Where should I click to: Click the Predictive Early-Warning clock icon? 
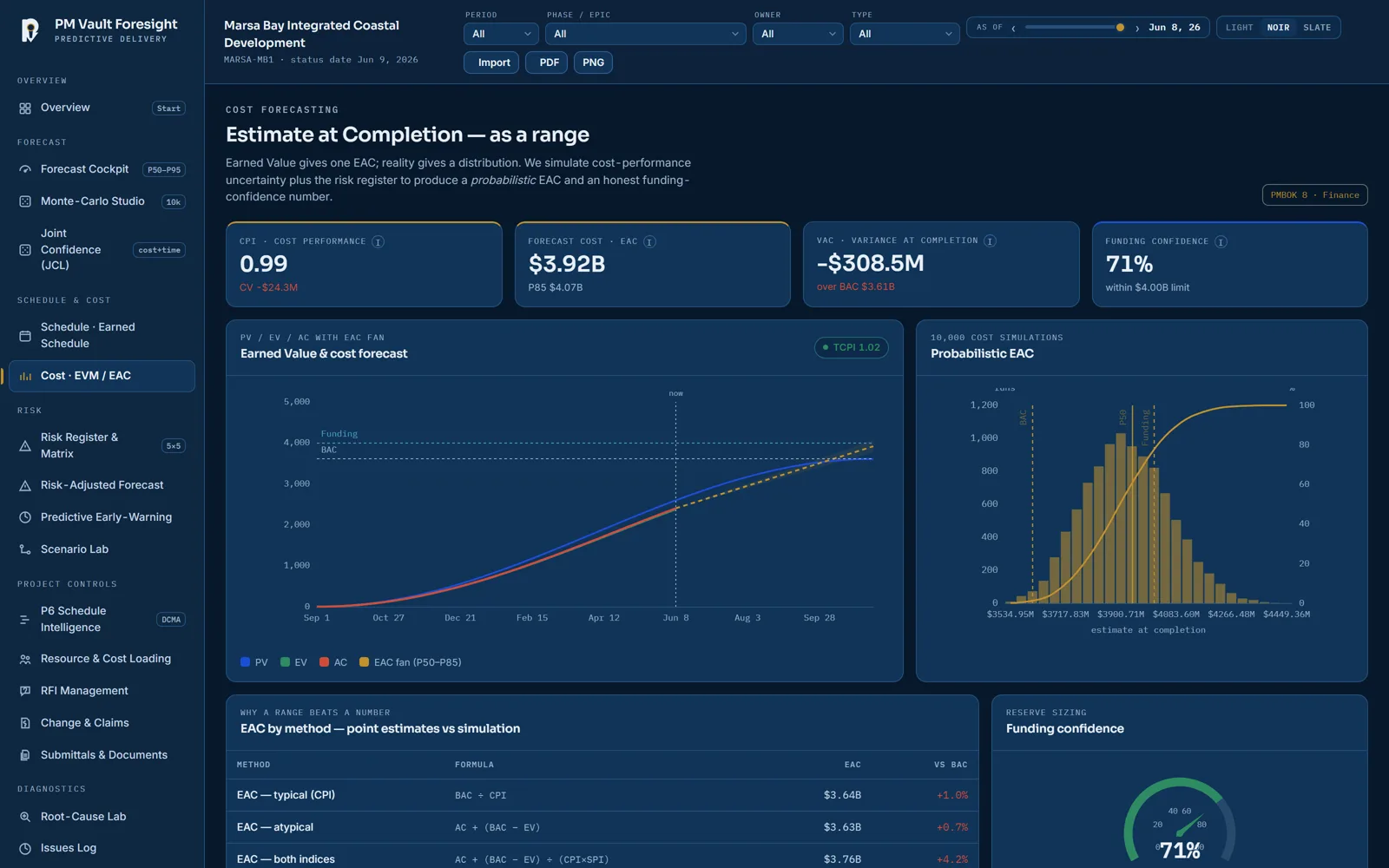pos(25,517)
